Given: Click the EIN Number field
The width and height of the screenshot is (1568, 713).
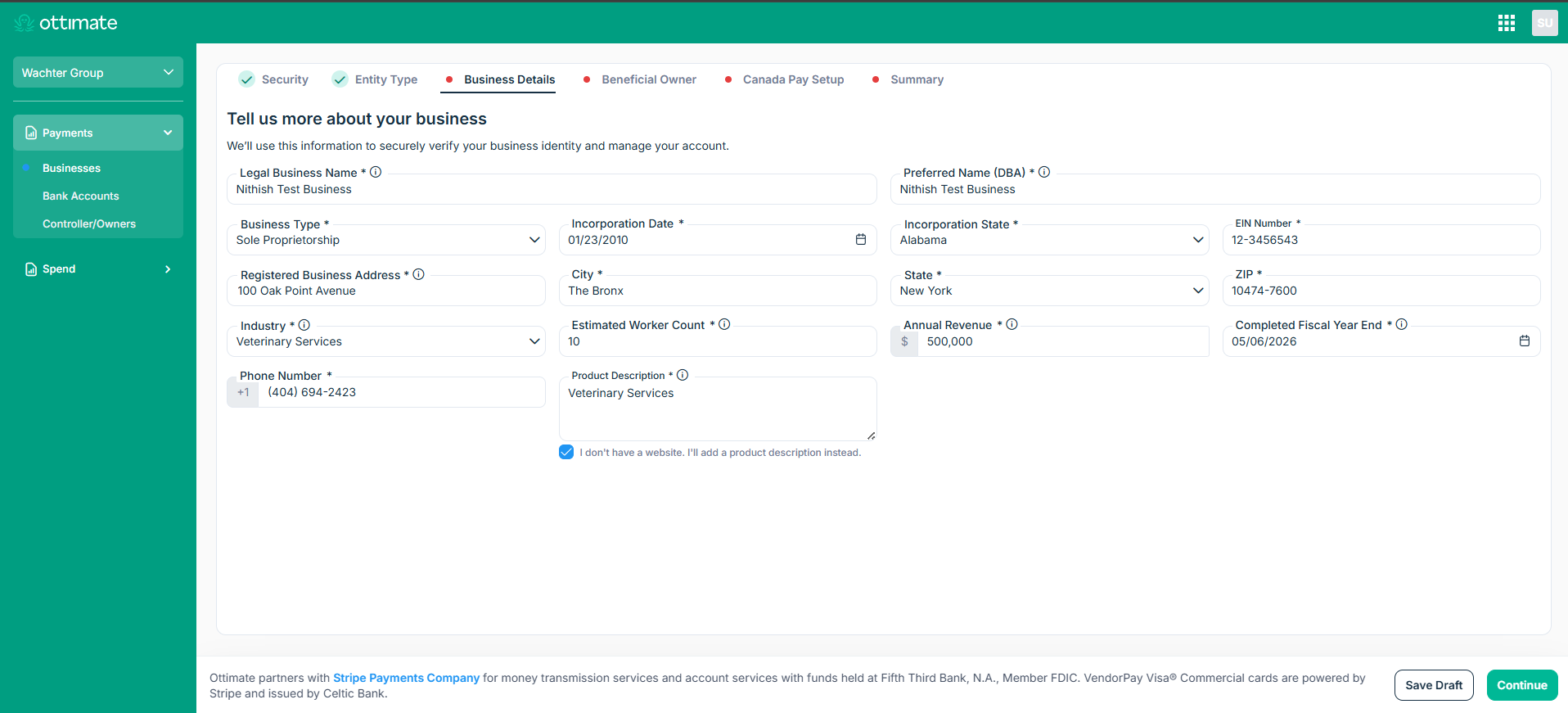Looking at the screenshot, I should click(1381, 240).
